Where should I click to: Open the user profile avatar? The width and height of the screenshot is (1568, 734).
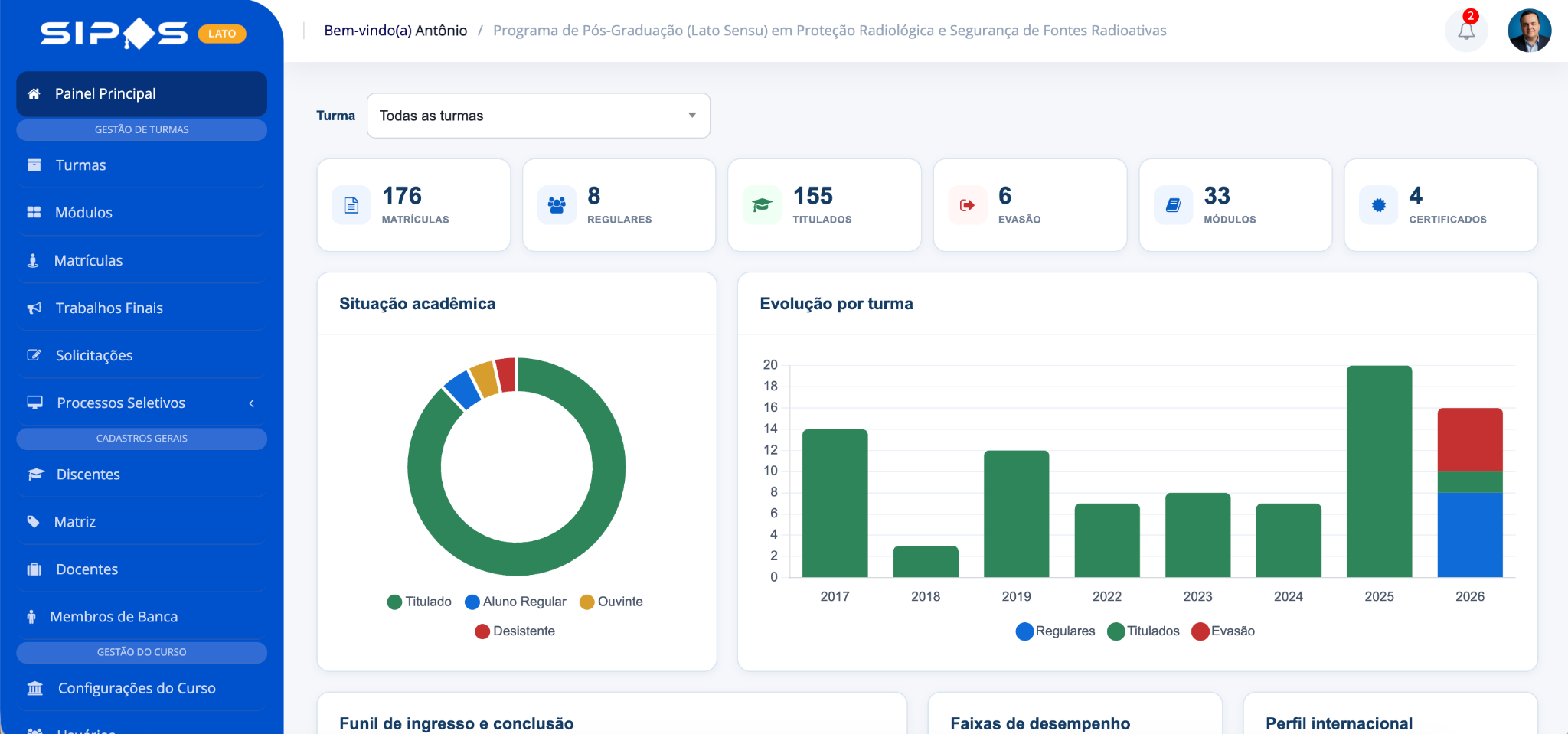[x=1529, y=31]
